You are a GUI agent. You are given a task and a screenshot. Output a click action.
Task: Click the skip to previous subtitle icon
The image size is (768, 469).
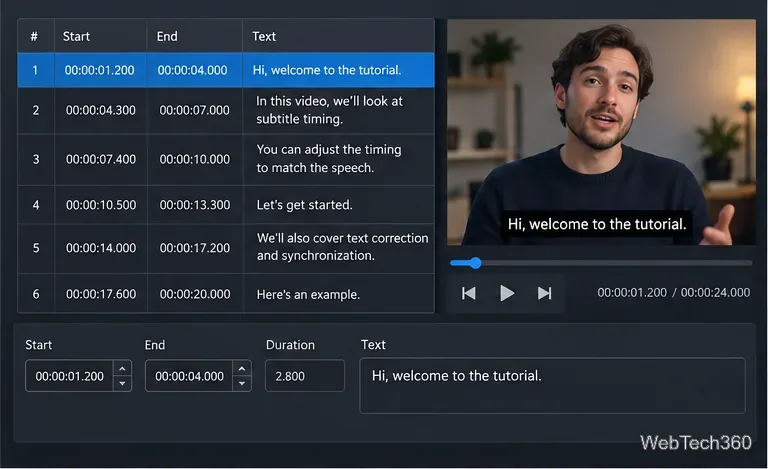[x=469, y=293]
